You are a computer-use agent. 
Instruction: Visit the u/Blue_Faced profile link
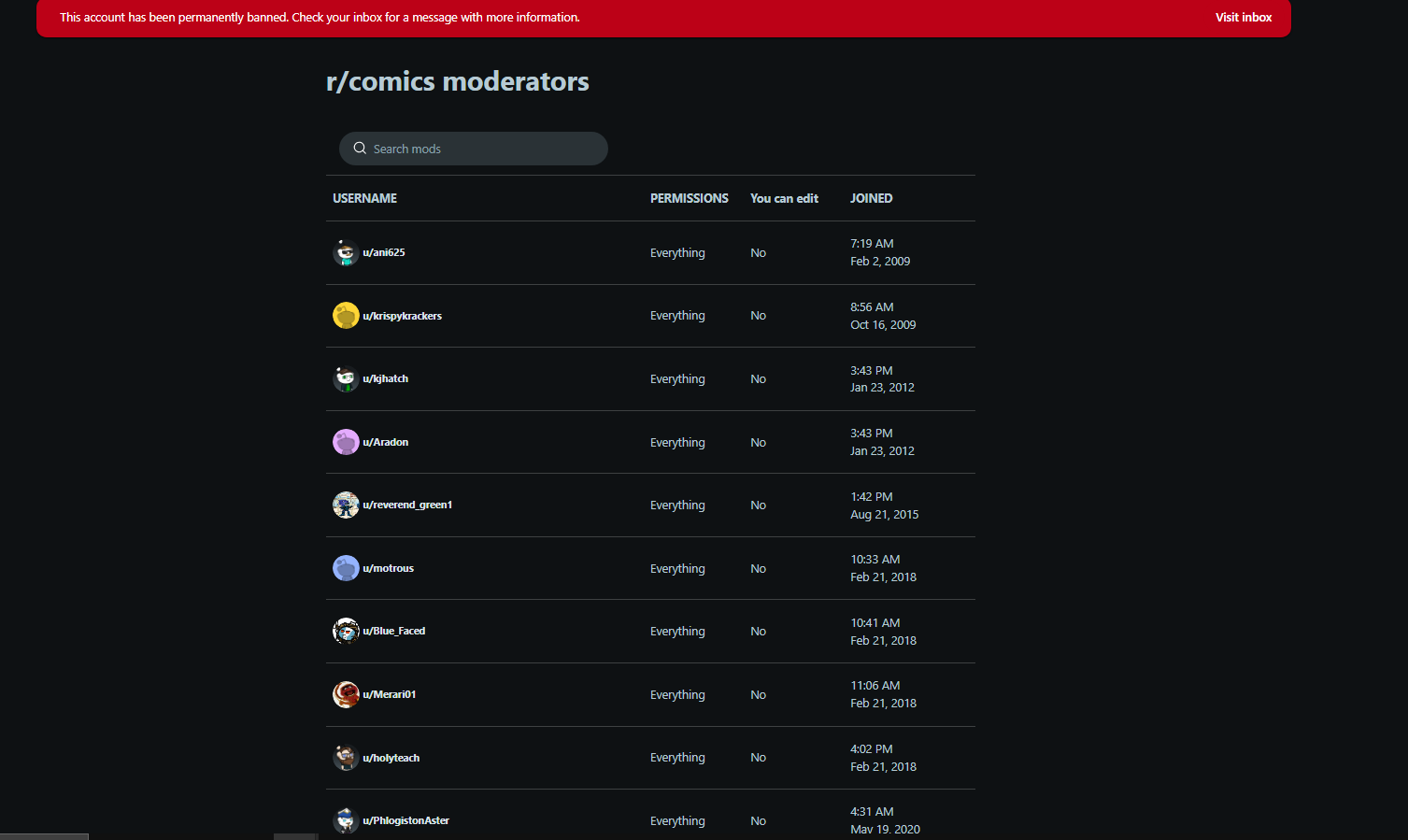(x=394, y=631)
